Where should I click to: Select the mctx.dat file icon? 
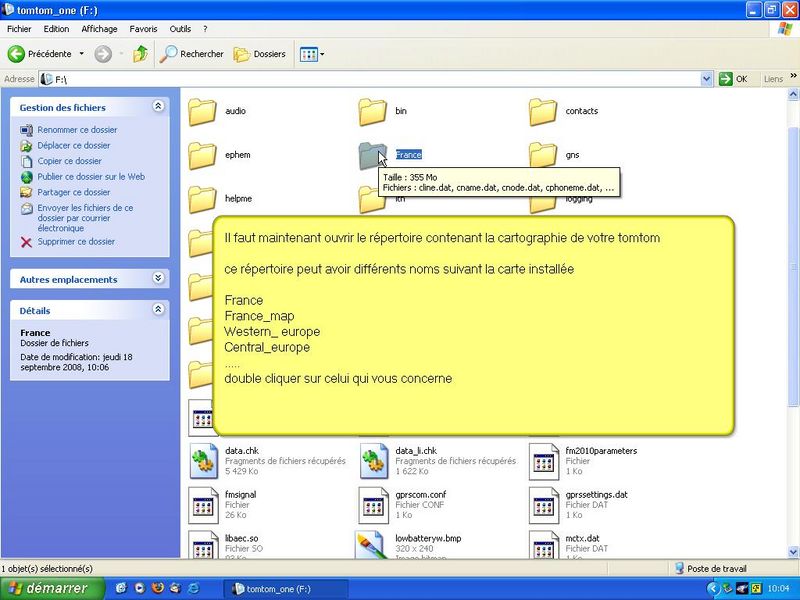point(544,545)
